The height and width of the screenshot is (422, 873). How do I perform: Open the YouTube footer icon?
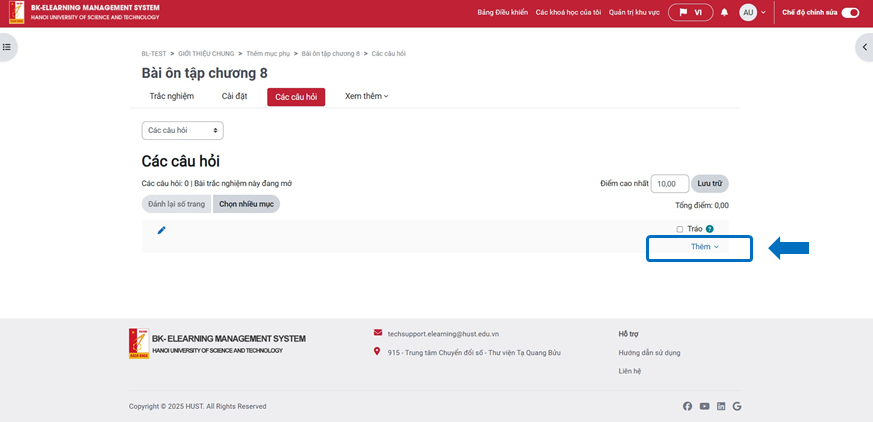pos(705,406)
